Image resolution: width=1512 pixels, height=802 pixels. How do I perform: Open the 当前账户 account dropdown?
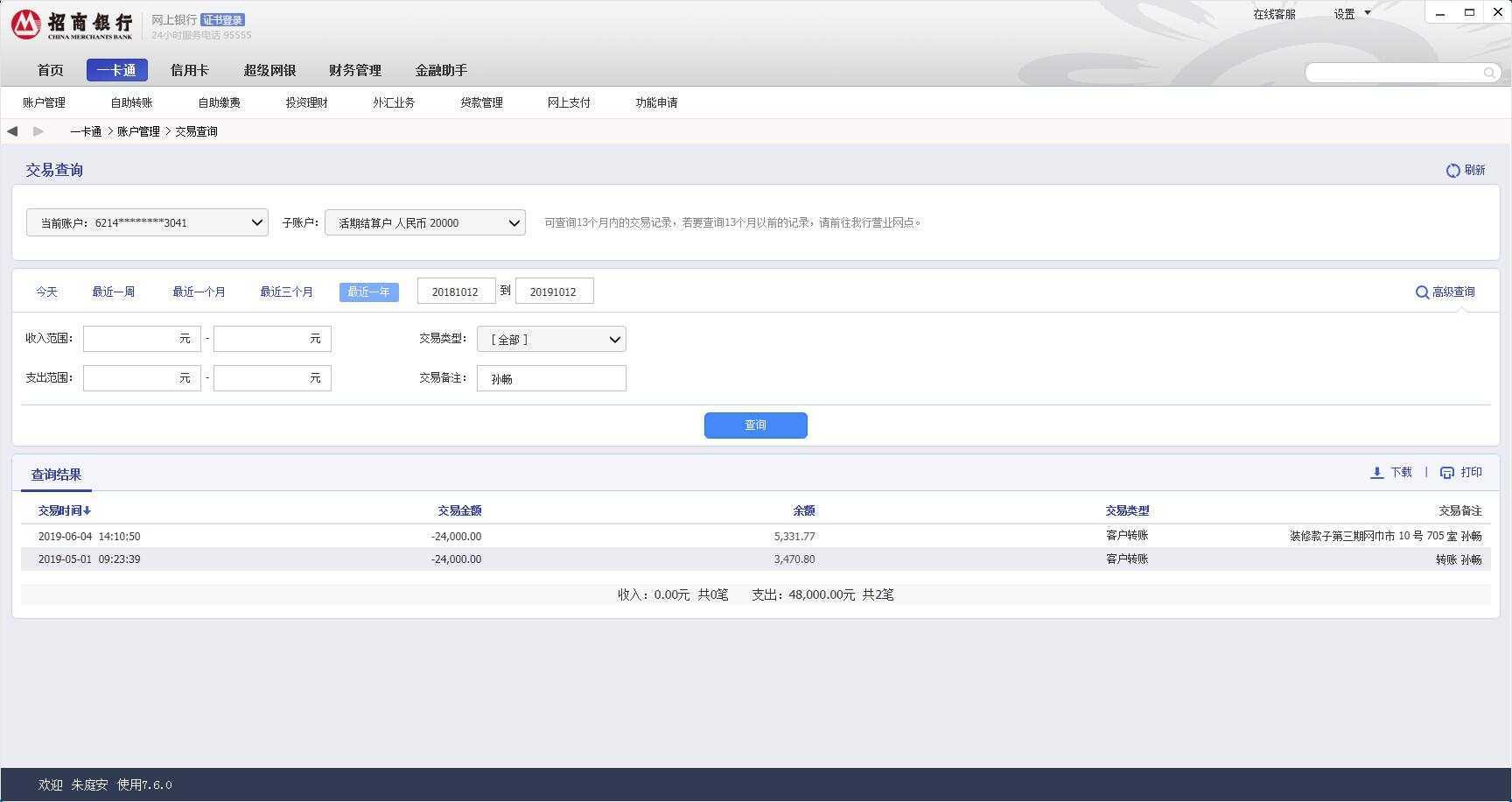click(147, 222)
